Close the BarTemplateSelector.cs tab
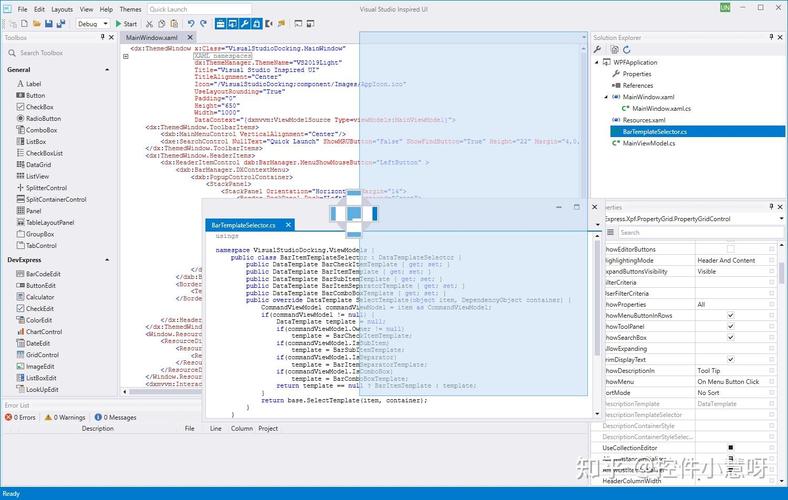Viewport: 788px width, 500px height. [x=288, y=225]
